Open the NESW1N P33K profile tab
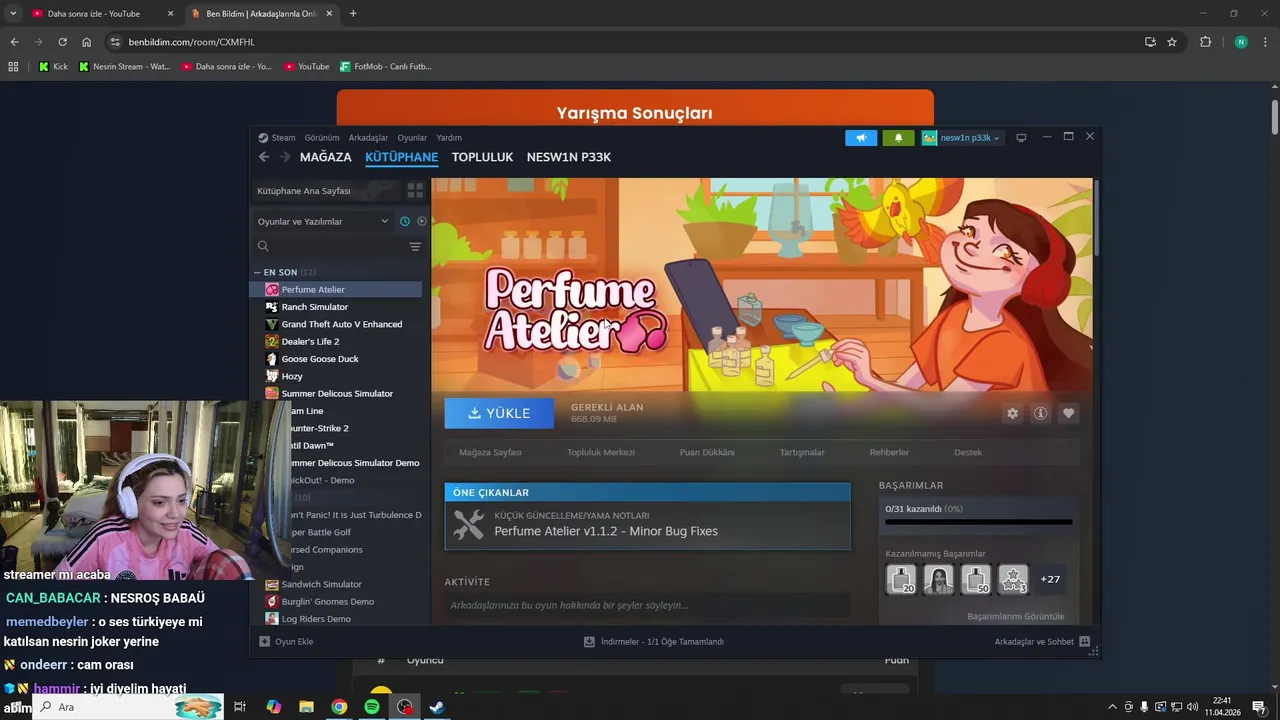Screen dimensions: 1280x720 tap(569, 157)
